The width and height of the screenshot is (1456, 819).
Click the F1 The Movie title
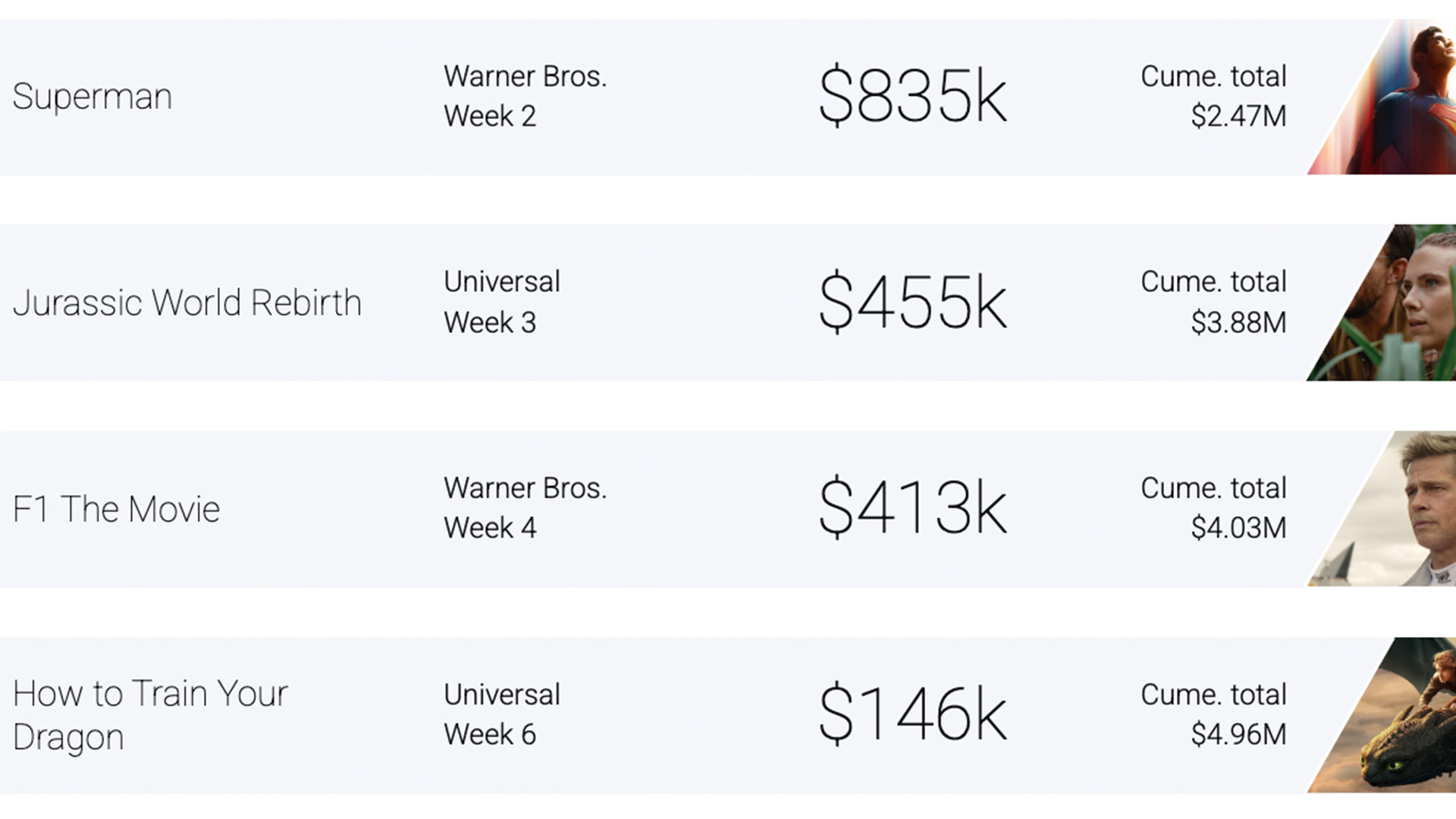[x=117, y=509]
